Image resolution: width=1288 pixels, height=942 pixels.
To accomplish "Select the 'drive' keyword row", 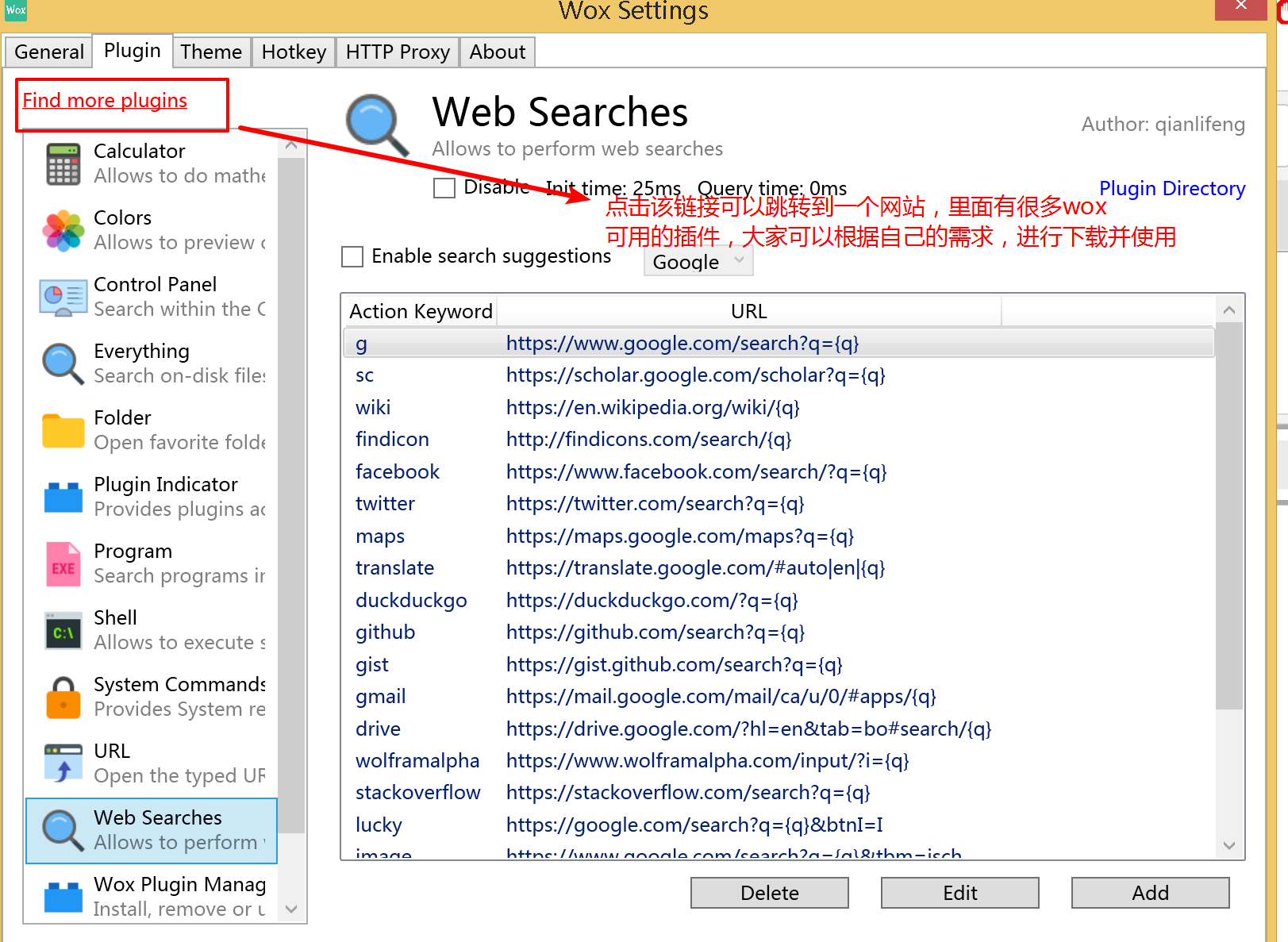I will (x=779, y=729).
